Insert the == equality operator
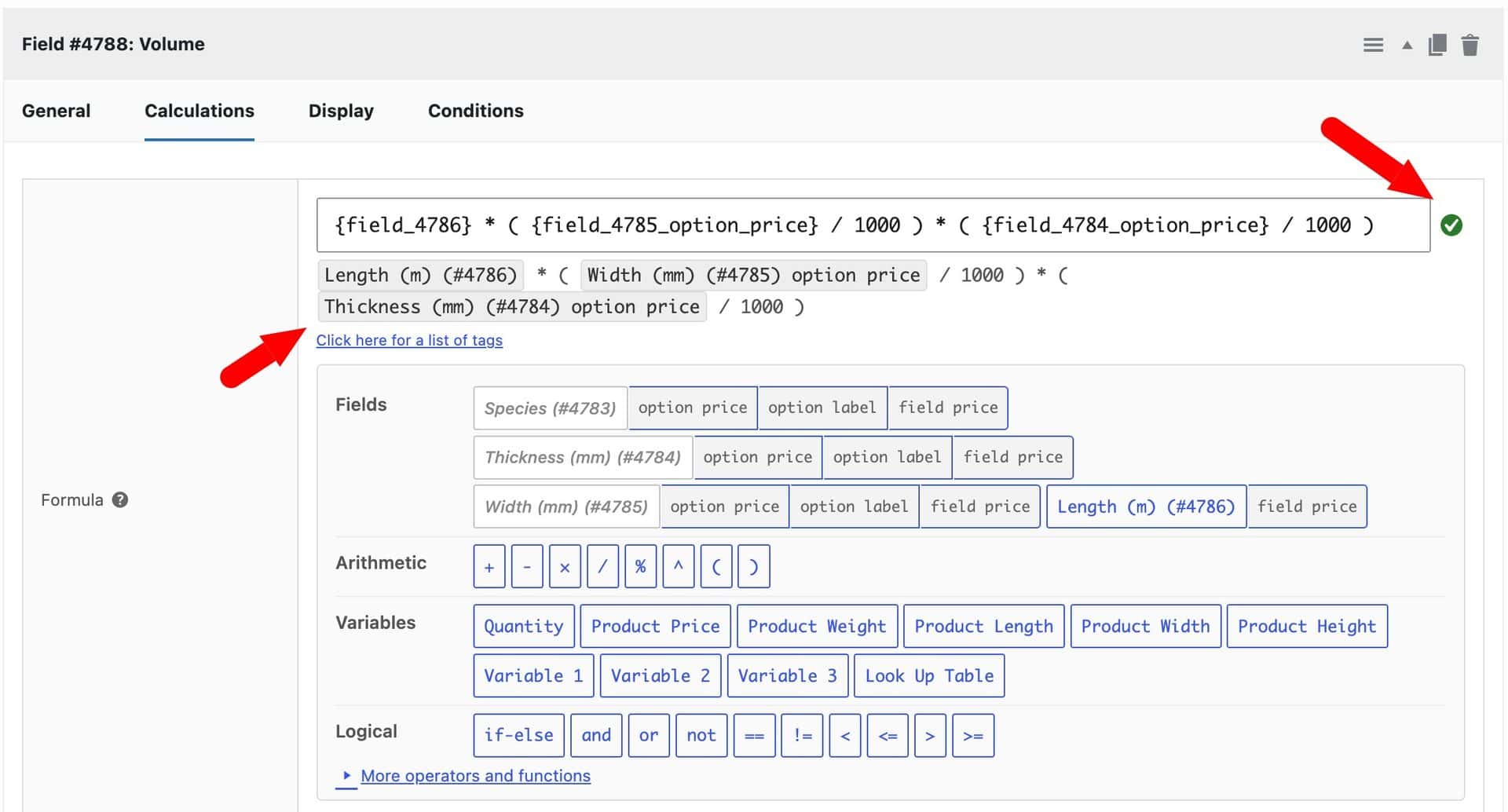 [754, 735]
